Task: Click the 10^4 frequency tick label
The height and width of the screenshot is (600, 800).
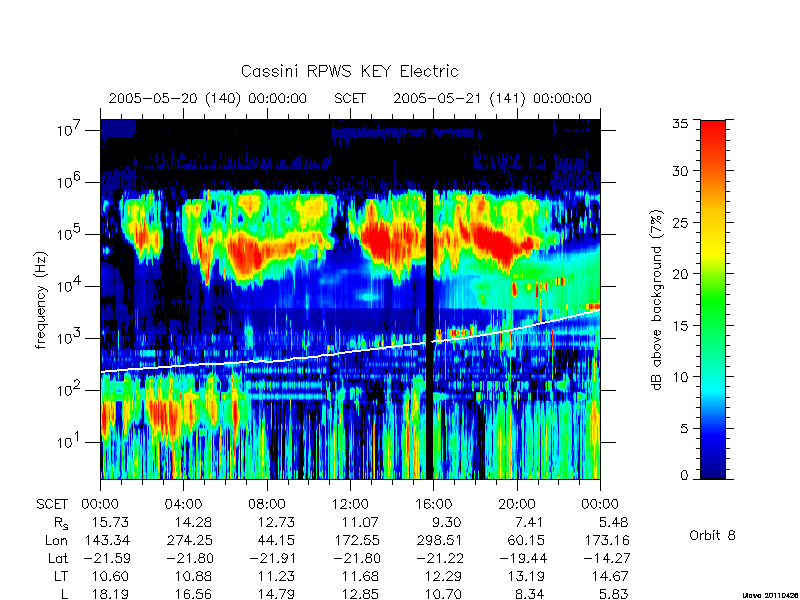Action: point(68,286)
